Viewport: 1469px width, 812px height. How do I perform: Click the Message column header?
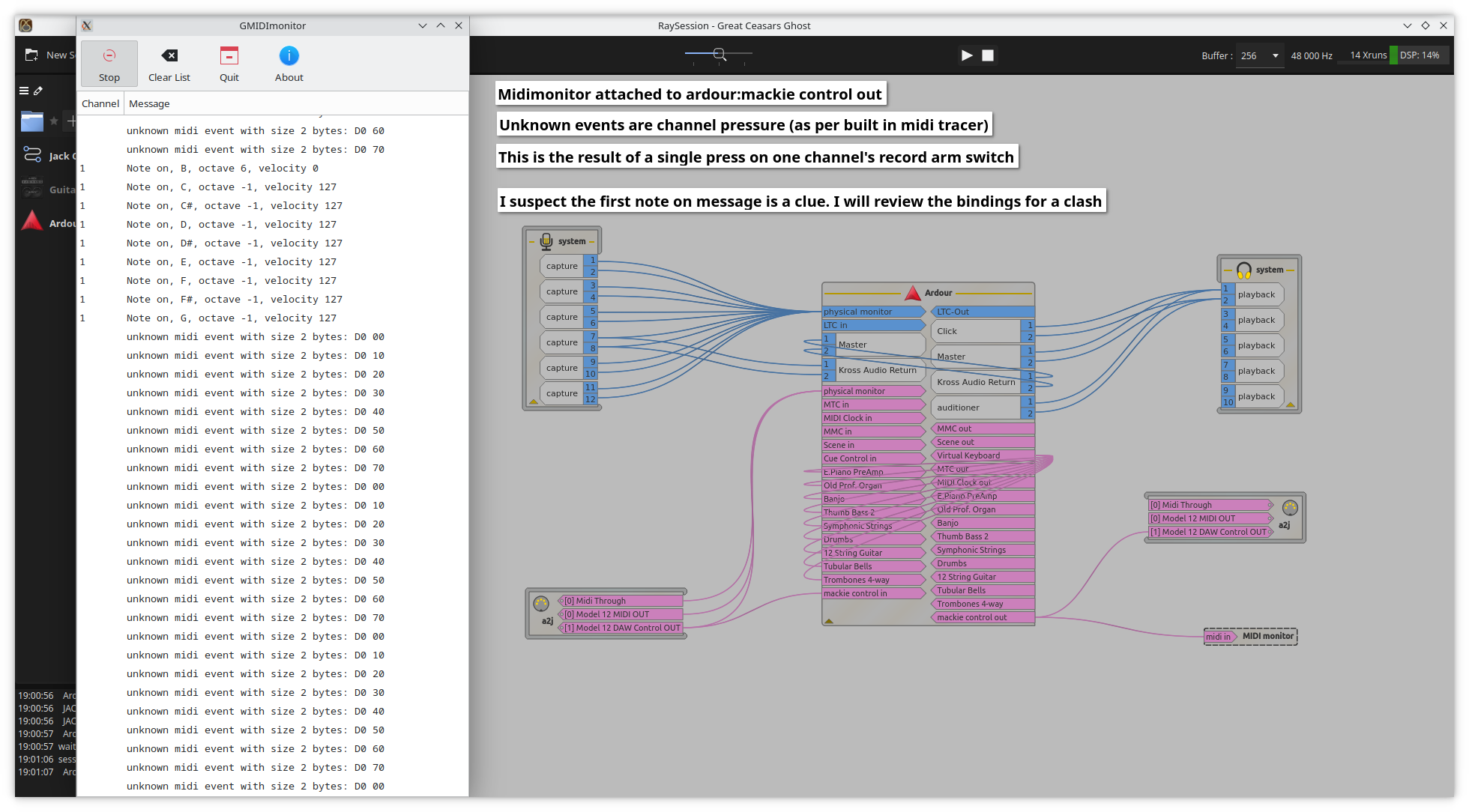149,103
